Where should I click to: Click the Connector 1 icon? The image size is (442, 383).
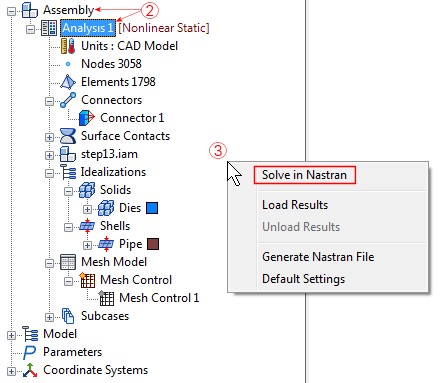[x=87, y=118]
